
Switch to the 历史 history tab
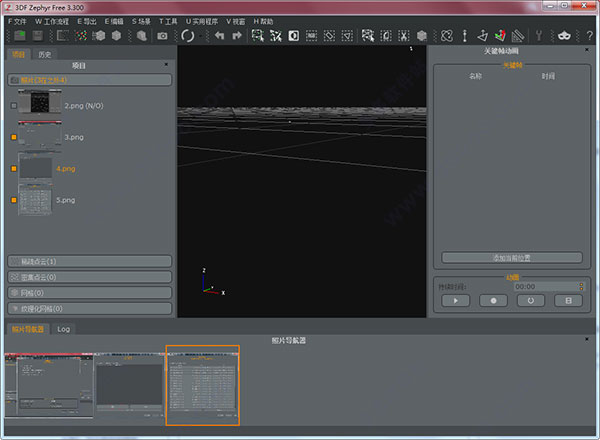tap(45, 54)
